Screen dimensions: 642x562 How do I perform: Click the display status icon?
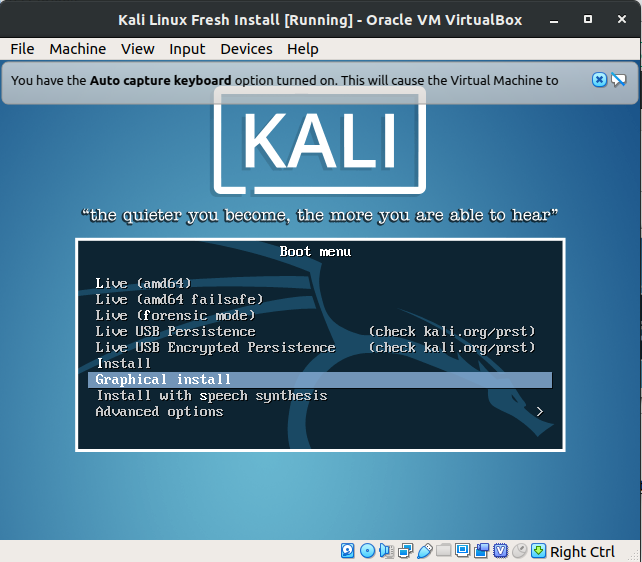click(x=462, y=550)
